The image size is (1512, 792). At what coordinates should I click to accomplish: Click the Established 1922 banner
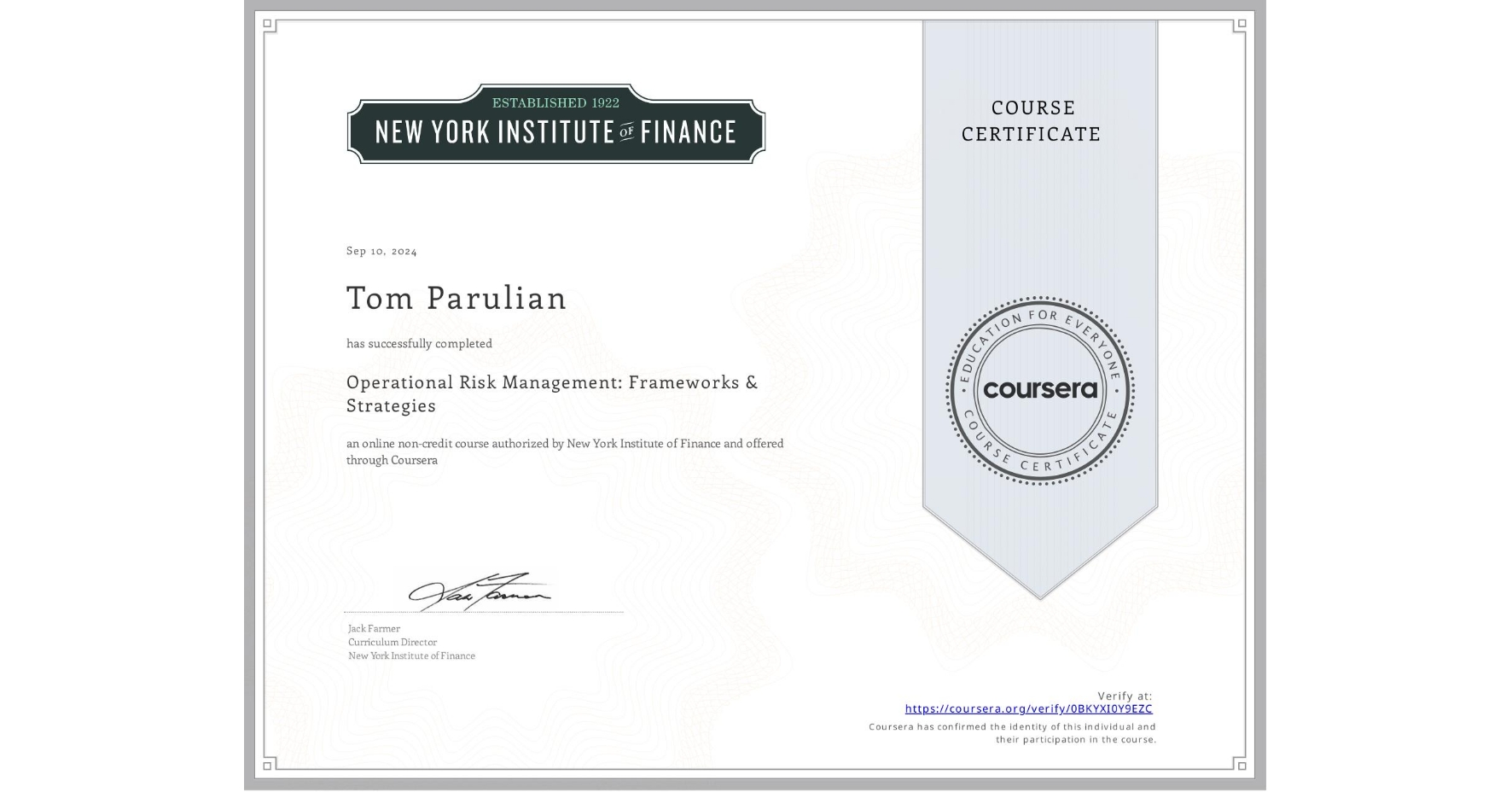555,102
